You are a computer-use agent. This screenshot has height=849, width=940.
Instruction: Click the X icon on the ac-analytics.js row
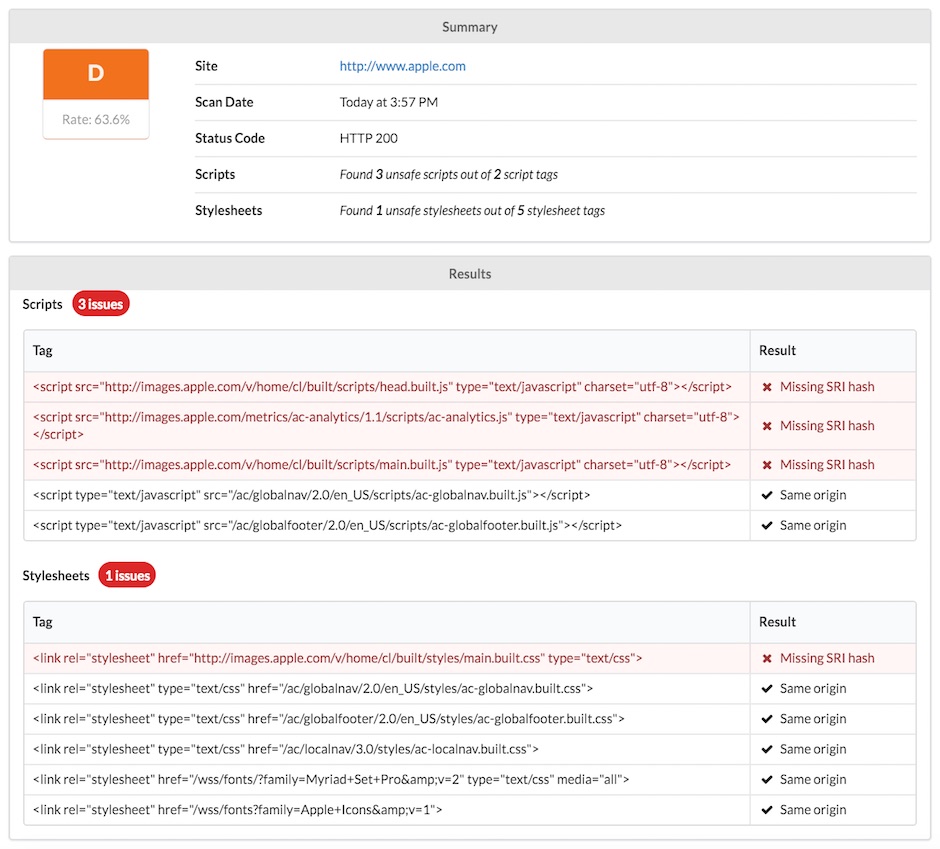(768, 425)
